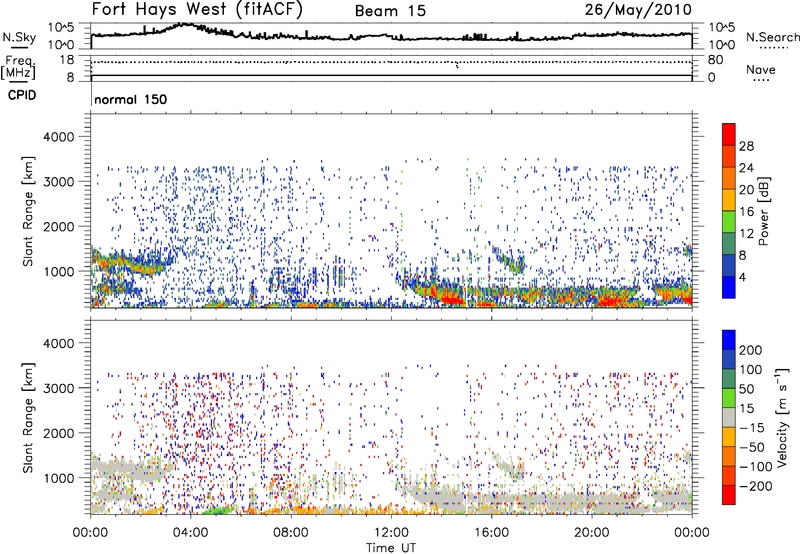This screenshot has height=554, width=800.
Task: Click the 'Time UT' axis title
Action: [391, 548]
